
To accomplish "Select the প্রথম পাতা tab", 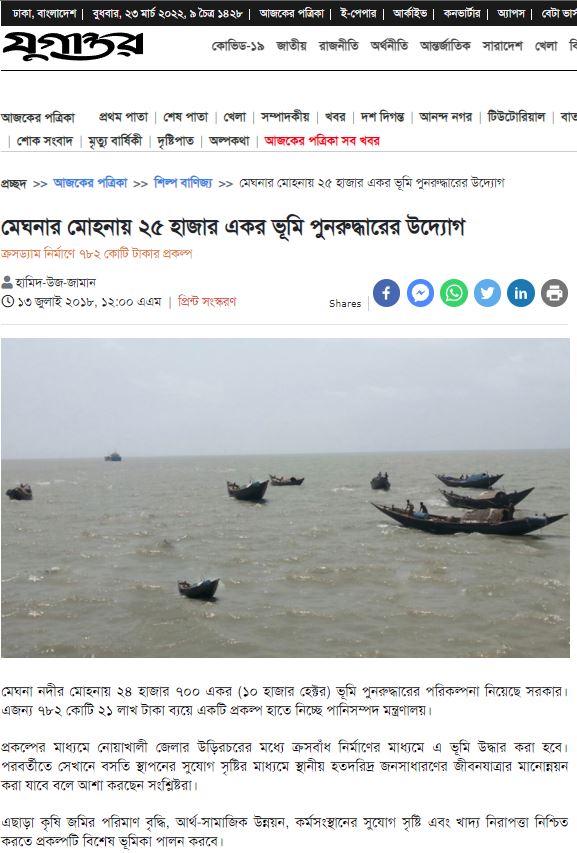I will pyautogui.click(x=123, y=117).
